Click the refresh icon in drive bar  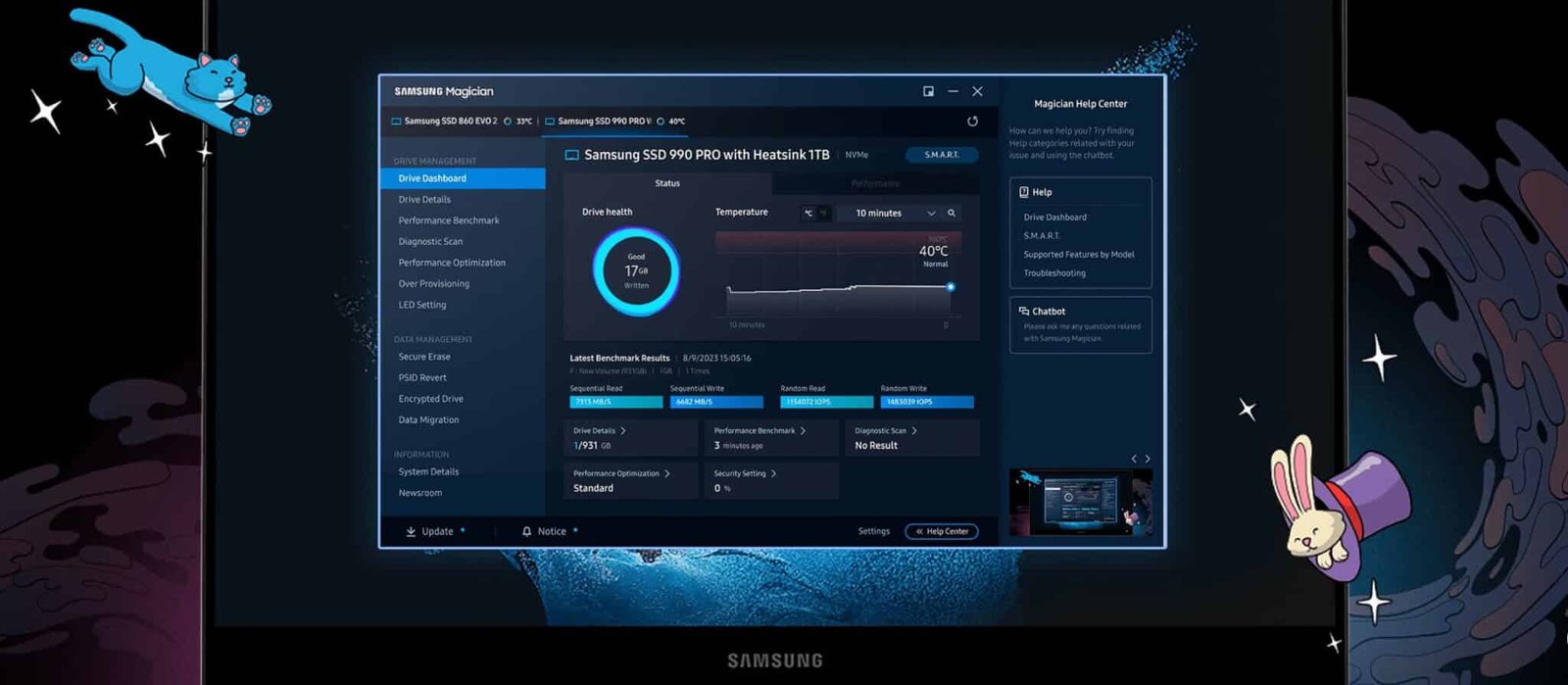[x=972, y=122]
